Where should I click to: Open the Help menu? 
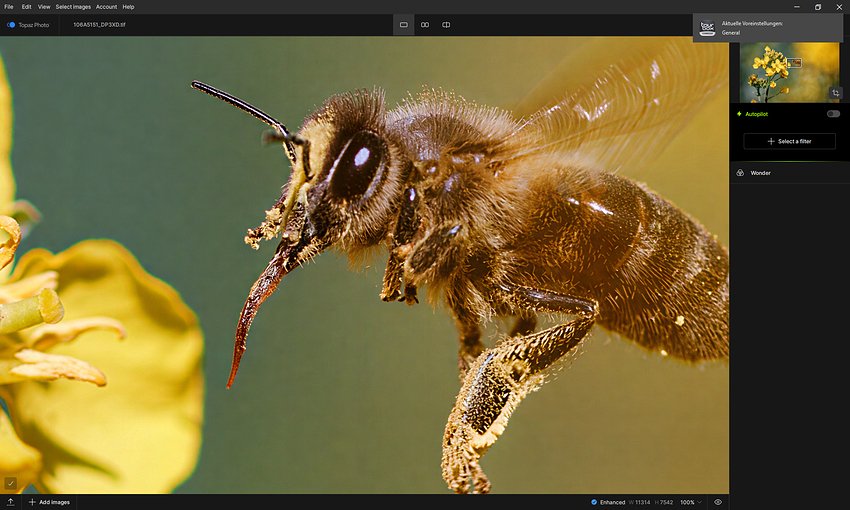pyautogui.click(x=128, y=7)
